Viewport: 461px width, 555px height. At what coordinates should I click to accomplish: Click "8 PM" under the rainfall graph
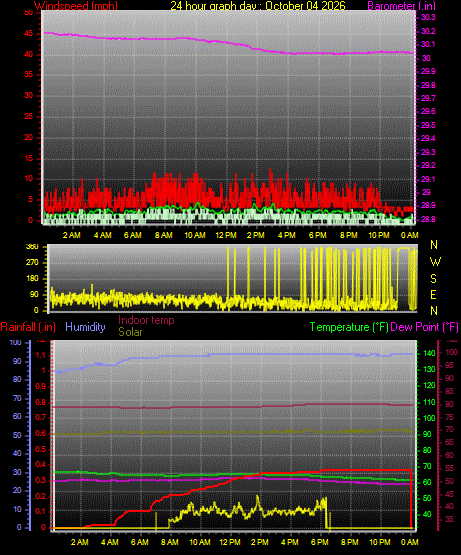pyautogui.click(x=350, y=542)
